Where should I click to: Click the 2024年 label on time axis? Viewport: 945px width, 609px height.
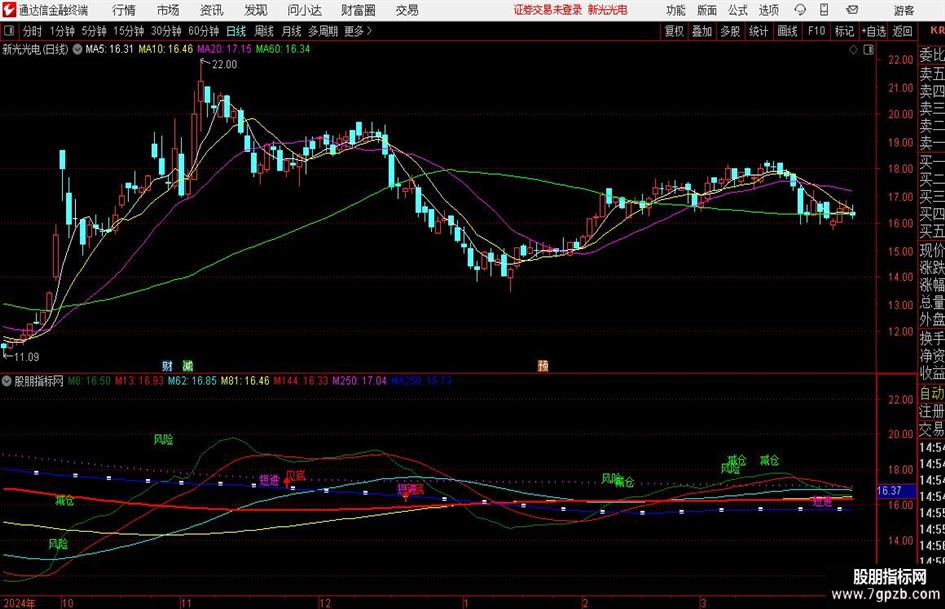(x=18, y=603)
